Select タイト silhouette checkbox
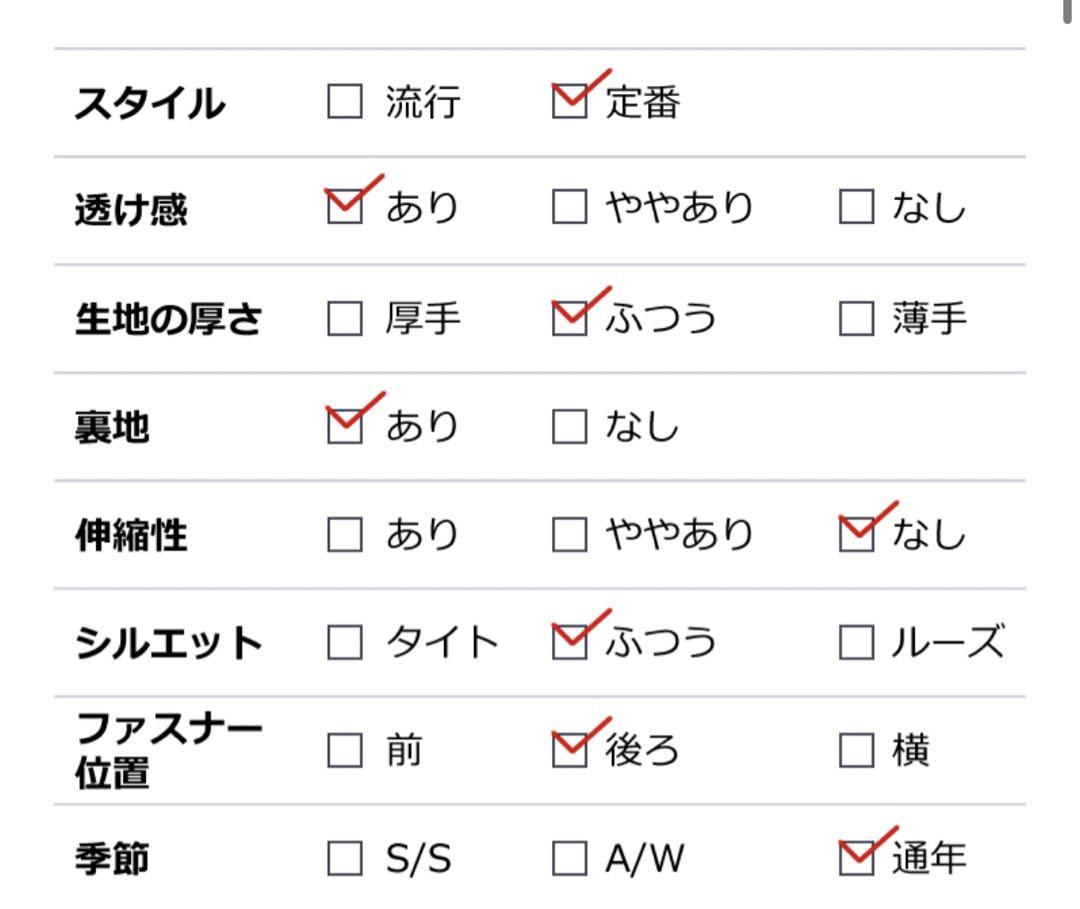Viewport: 1080px width, 909px height. 344,642
